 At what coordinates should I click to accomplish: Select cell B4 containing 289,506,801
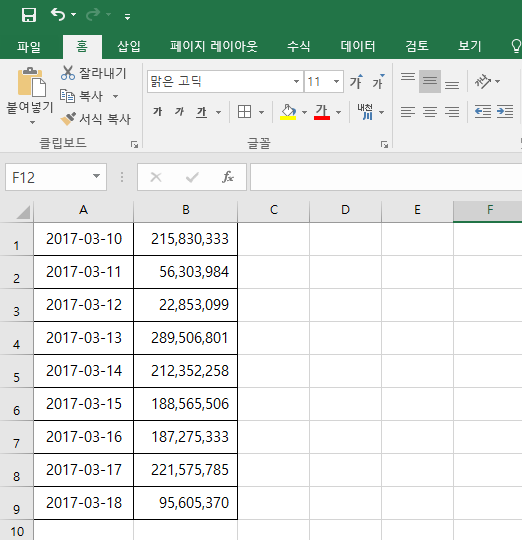pos(186,338)
